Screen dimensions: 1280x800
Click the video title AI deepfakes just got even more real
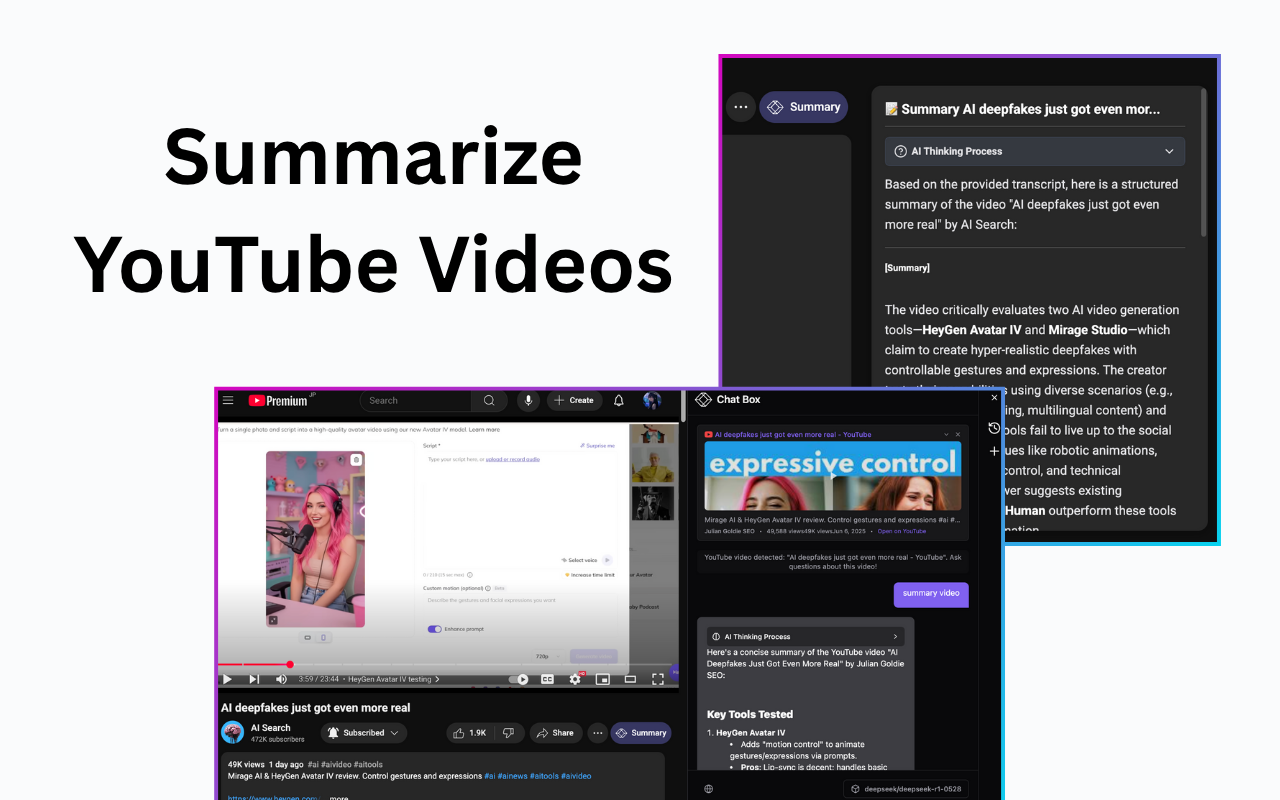(316, 708)
